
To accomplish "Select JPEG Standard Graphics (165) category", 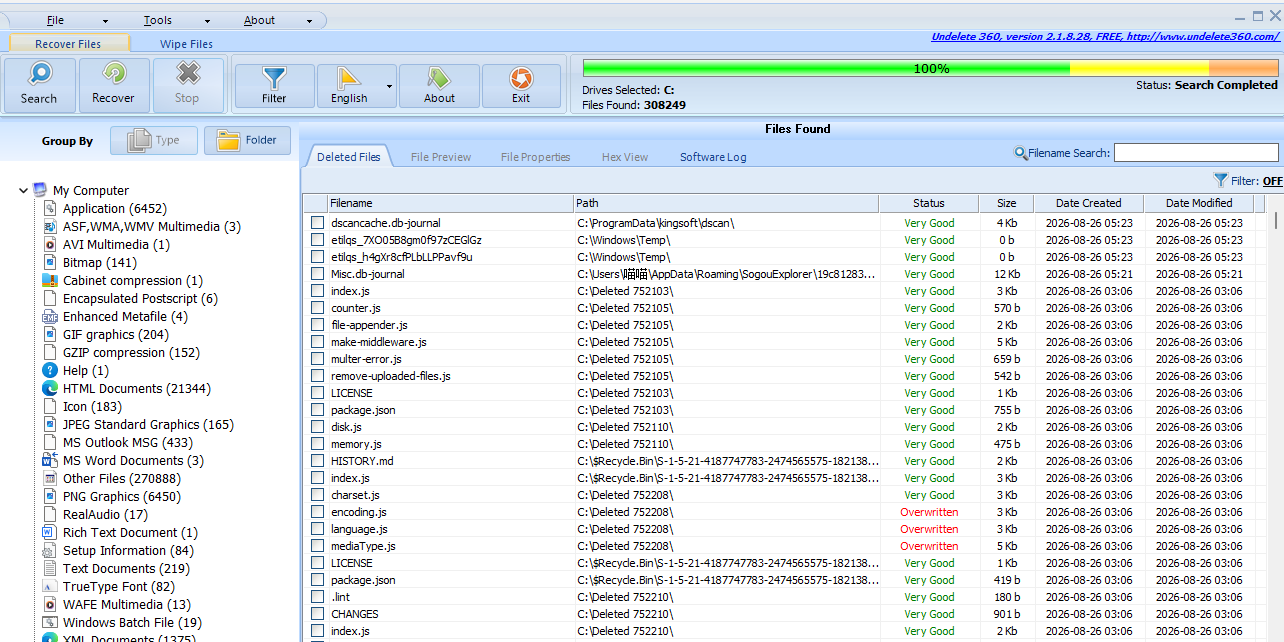I will (x=148, y=424).
